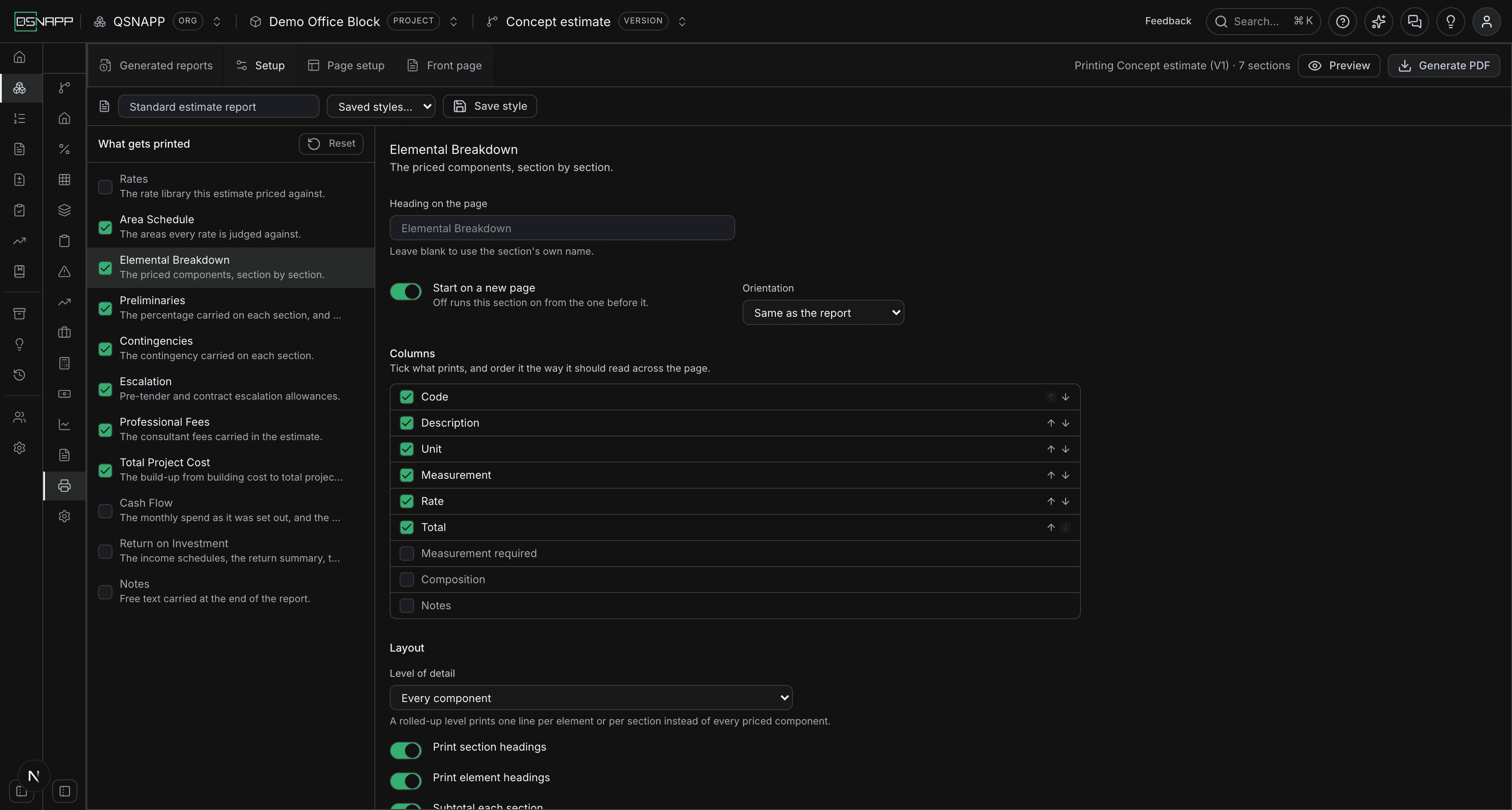Switch to the Generated reports tab

156,65
